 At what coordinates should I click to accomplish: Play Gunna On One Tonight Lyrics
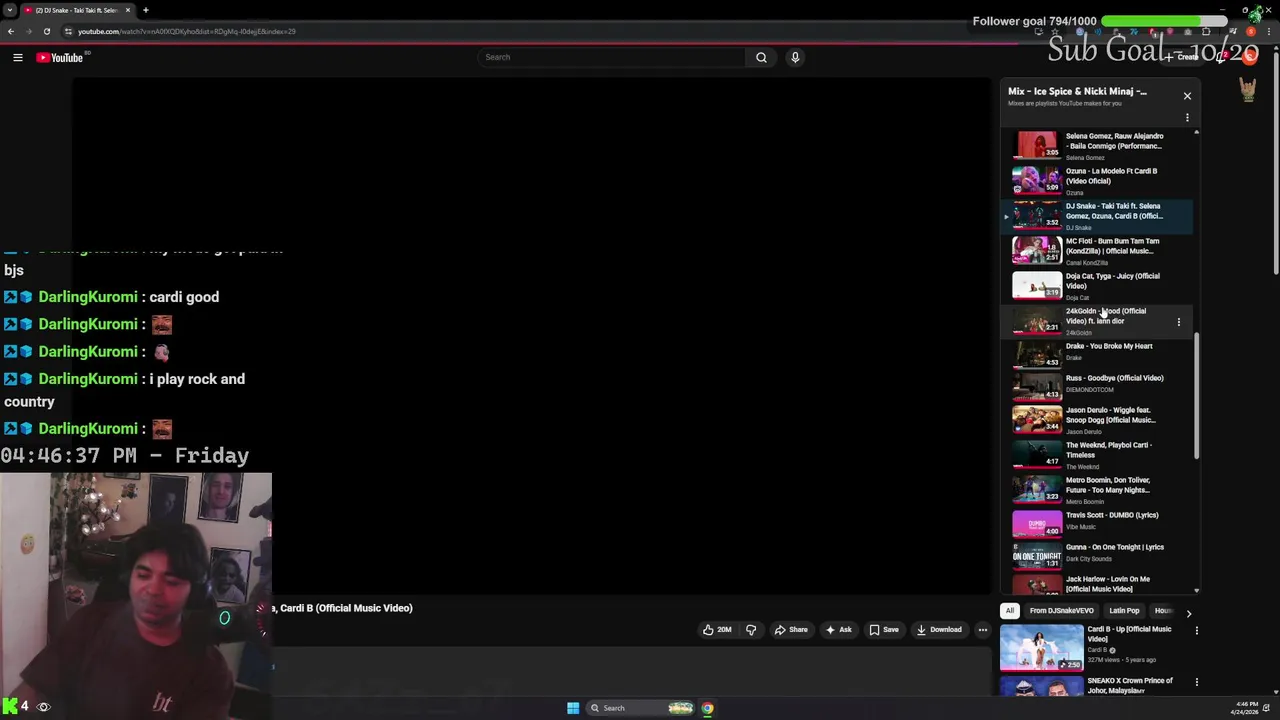[x=1097, y=554]
